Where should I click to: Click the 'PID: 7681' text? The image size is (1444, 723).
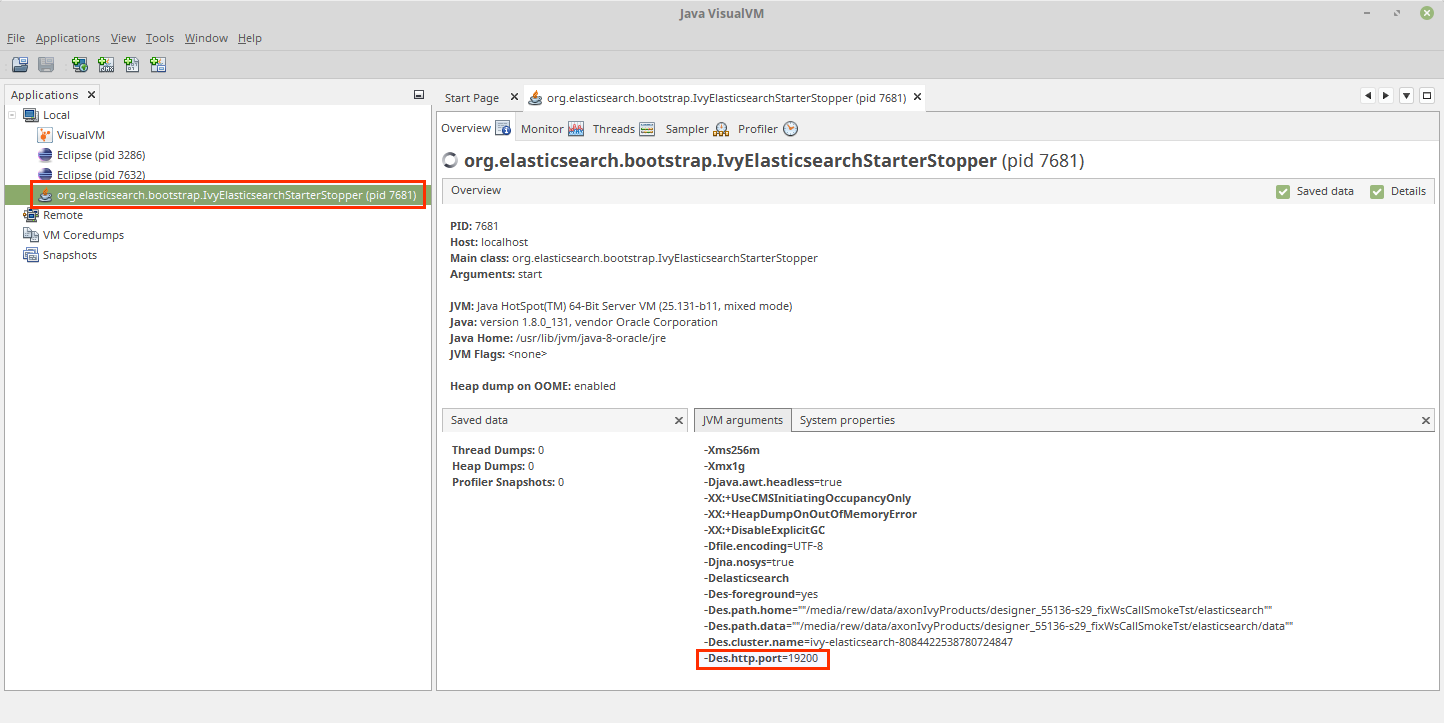click(474, 226)
